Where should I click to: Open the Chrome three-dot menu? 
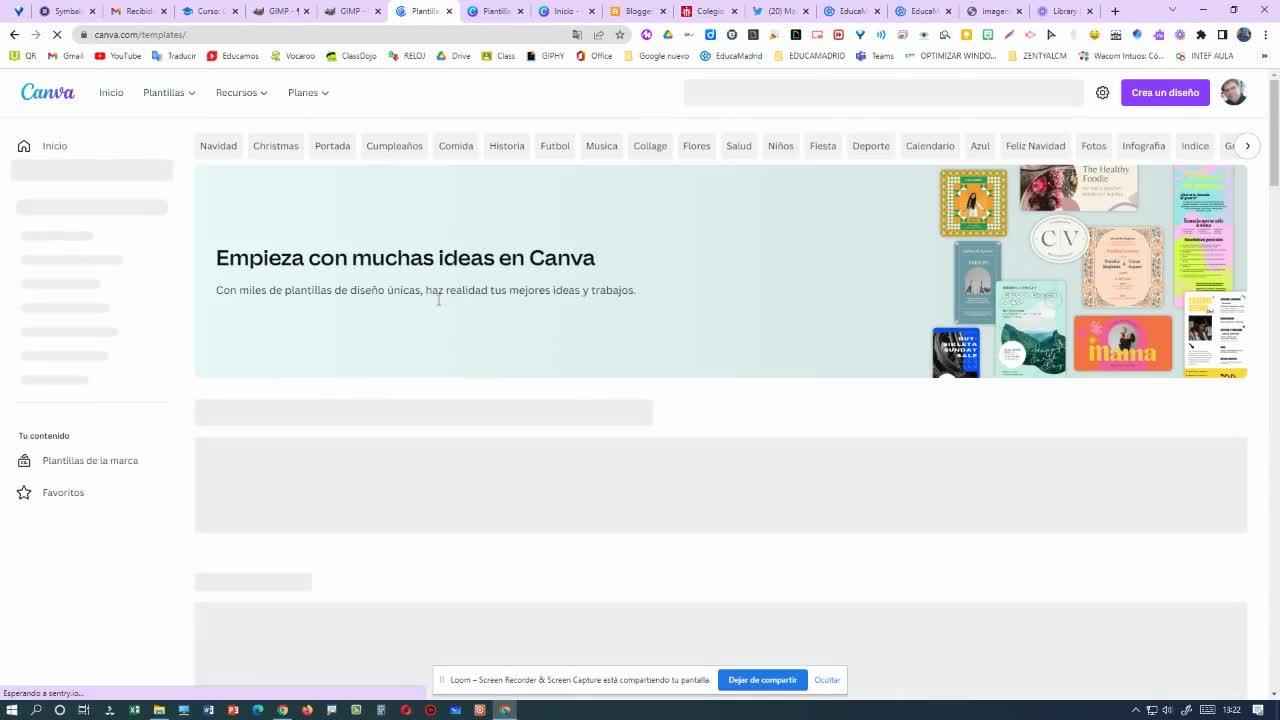pyautogui.click(x=1265, y=34)
